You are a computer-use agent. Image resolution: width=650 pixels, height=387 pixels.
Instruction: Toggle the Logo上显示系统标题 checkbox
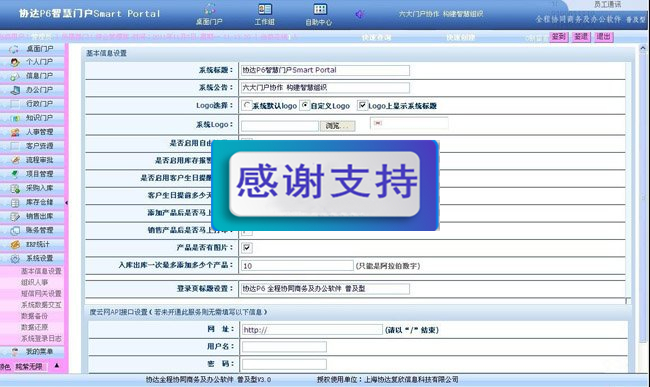[x=362, y=105]
